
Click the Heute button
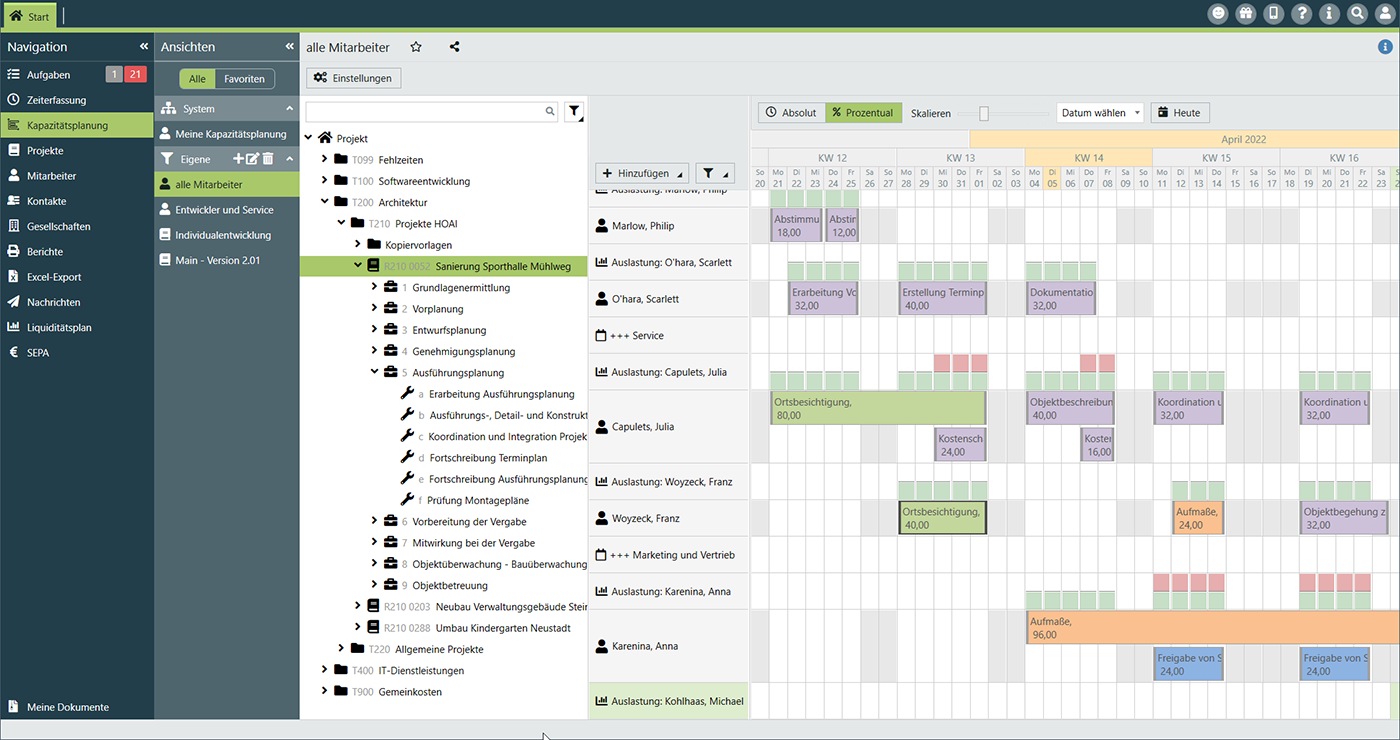(1179, 113)
